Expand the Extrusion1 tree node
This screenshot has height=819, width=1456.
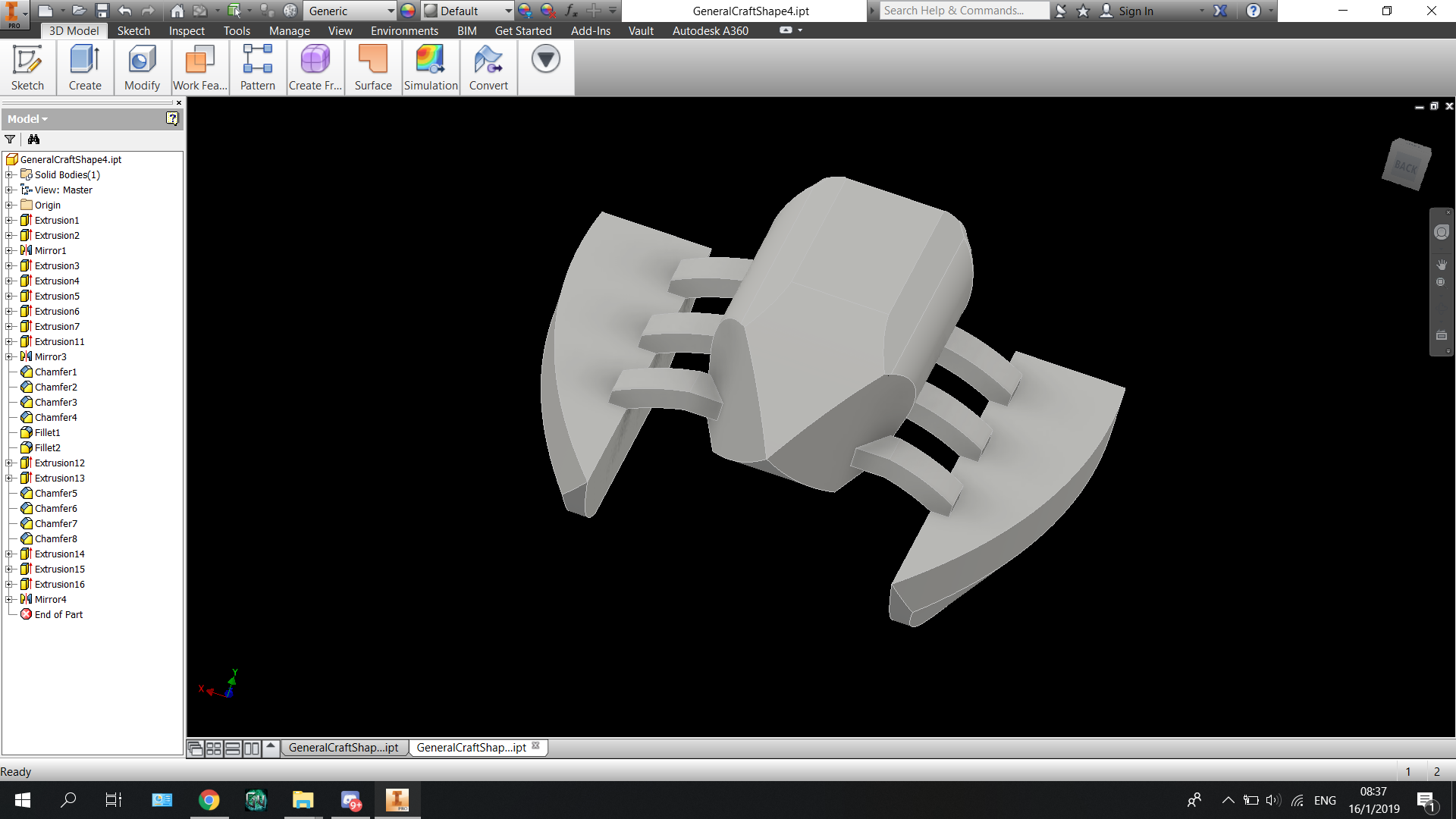(x=9, y=221)
